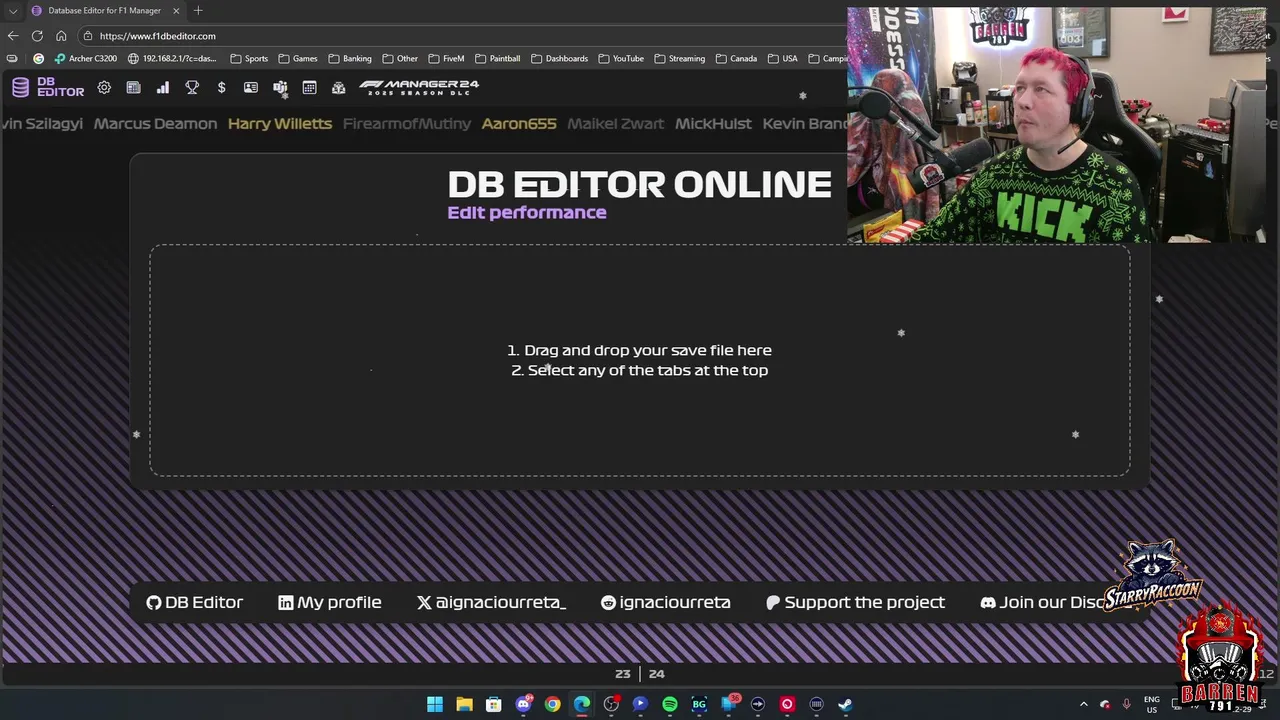This screenshot has width=1280, height=720.
Task: Click supporter name MickHulst
Action: pos(713,124)
